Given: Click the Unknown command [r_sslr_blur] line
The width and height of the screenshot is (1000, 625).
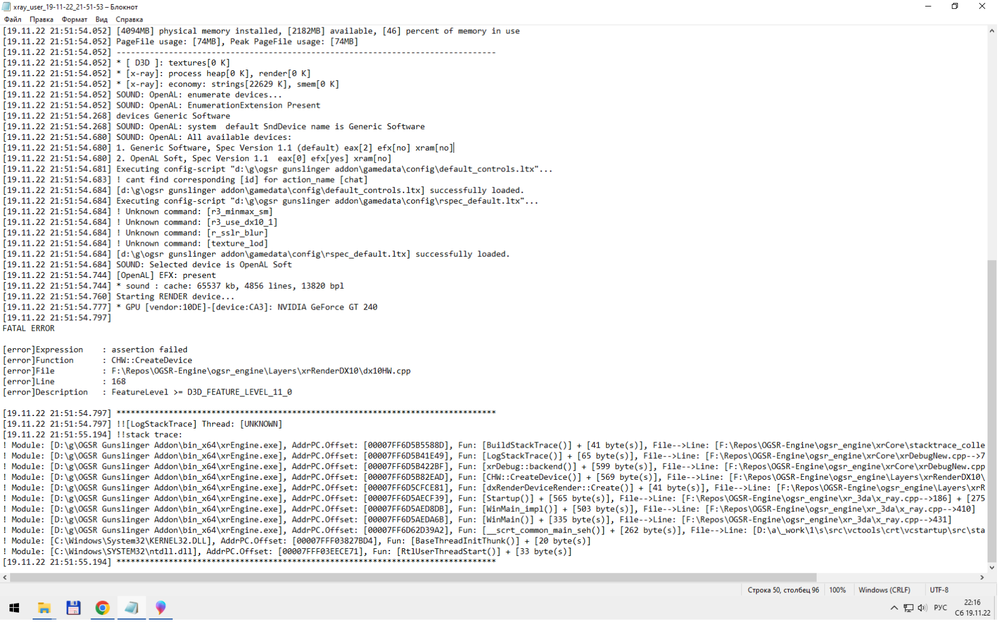Looking at the screenshot, I should tap(135, 233).
